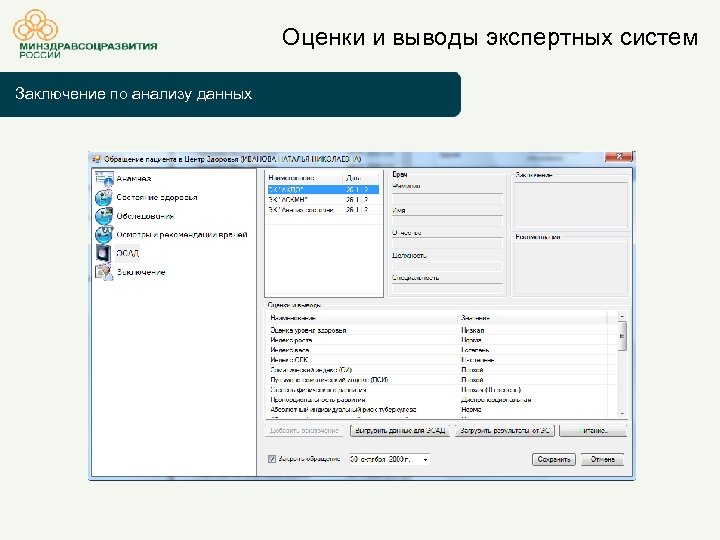Click Наименование header in Оценки и выводы table
Screen dimensions: 720x540
(362, 318)
